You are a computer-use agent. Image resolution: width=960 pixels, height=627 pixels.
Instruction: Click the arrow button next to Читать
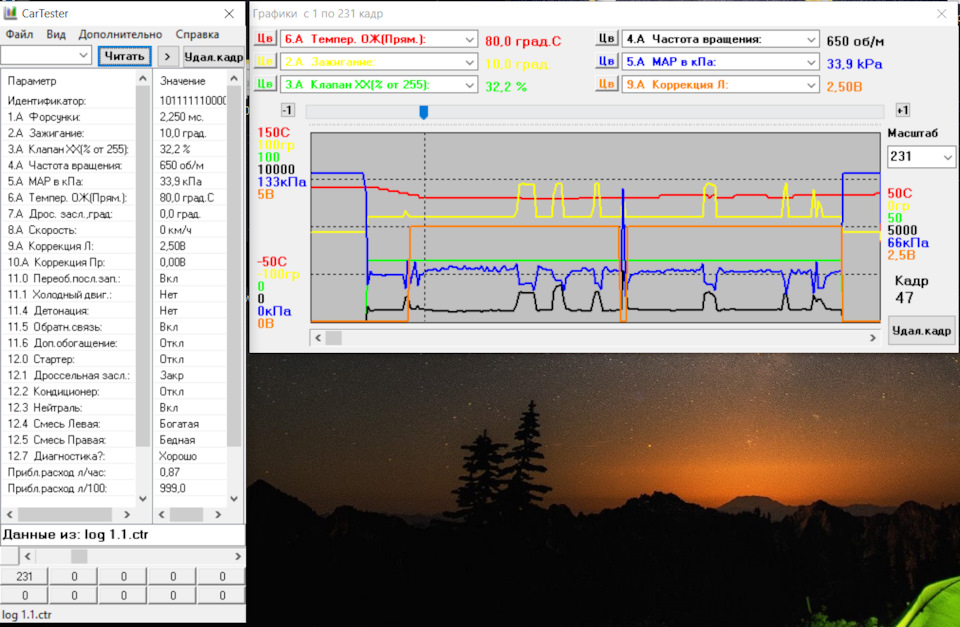coord(167,56)
